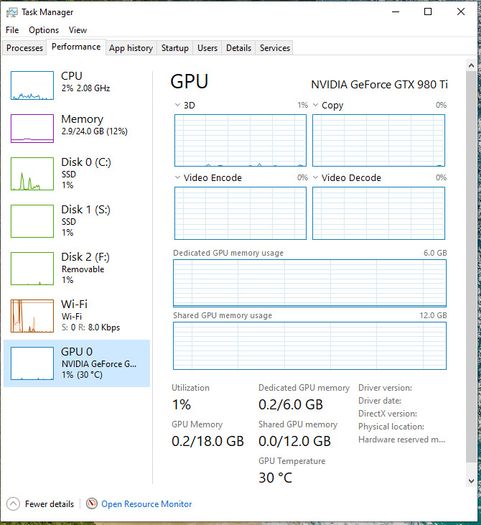Click the Resource Monitor icon
This screenshot has height=525, width=481.
(91, 504)
